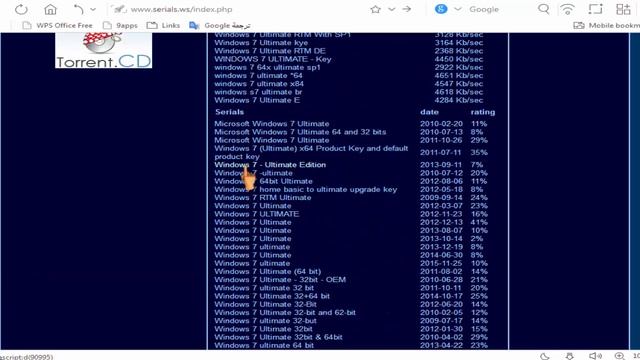The image size is (640, 360).
Task: Open Windows 7 ULTIMATE serial dated 2012-11-23
Action: click(256, 214)
